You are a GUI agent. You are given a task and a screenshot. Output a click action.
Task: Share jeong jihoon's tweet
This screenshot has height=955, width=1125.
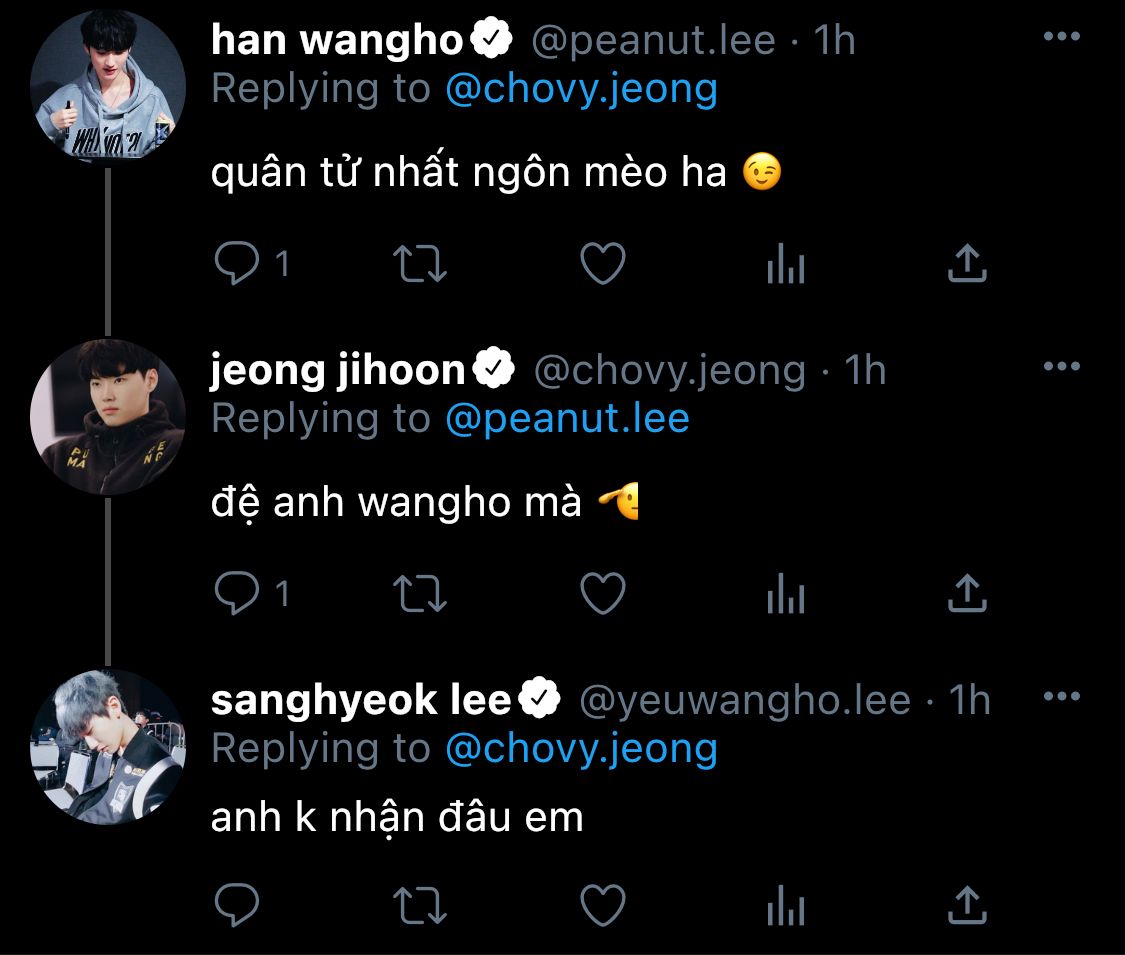pyautogui.click(x=967, y=593)
